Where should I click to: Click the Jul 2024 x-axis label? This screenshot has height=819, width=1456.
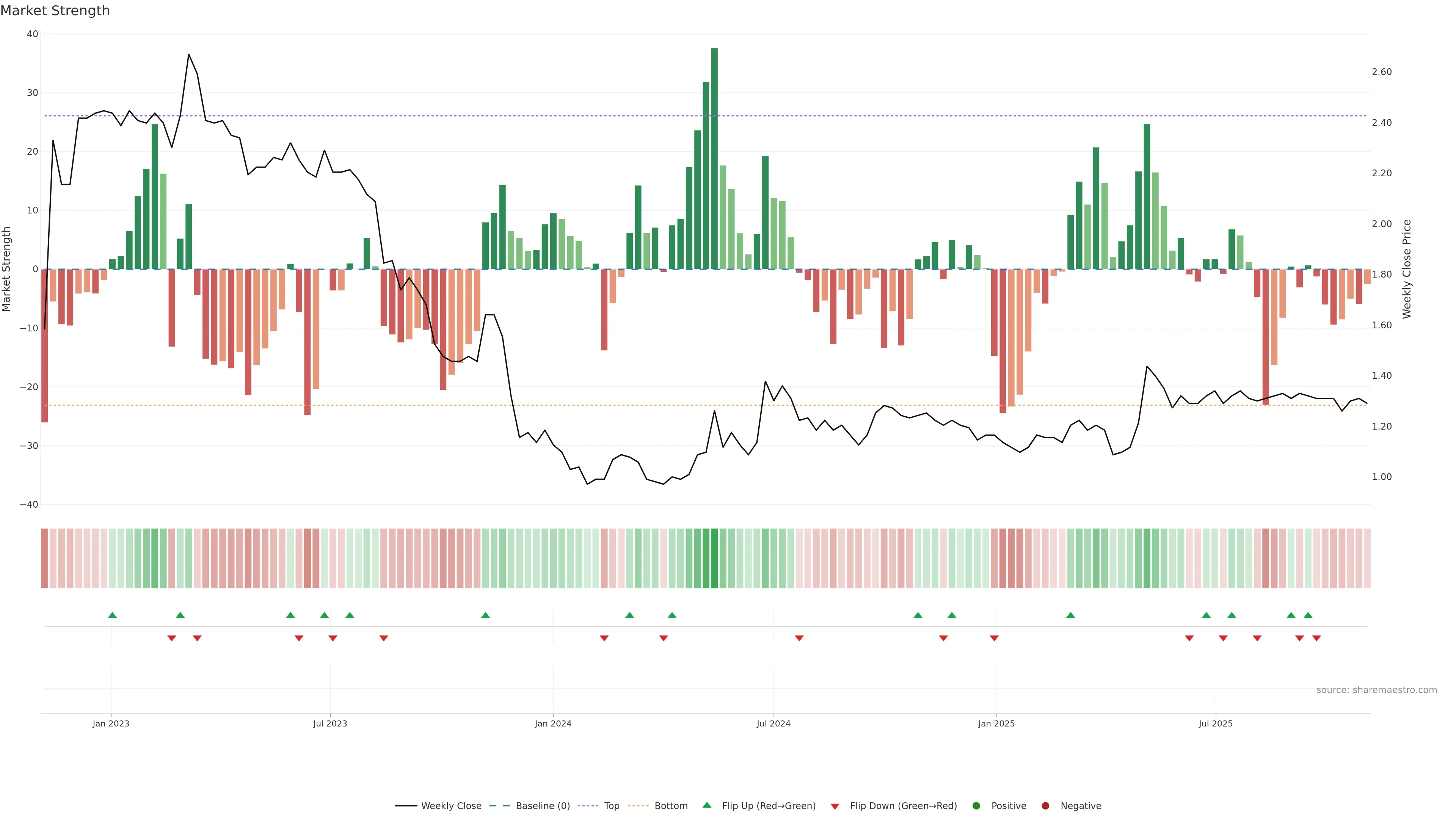tap(773, 723)
